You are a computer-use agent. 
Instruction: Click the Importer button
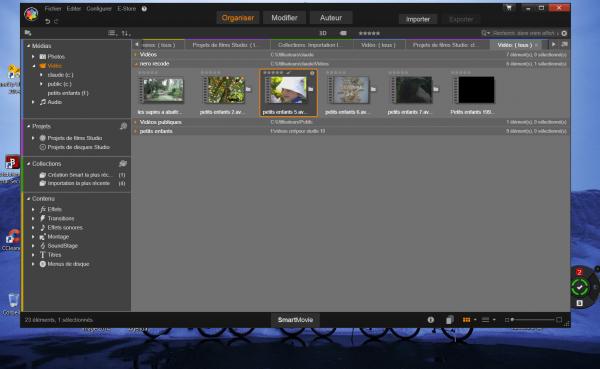418,19
